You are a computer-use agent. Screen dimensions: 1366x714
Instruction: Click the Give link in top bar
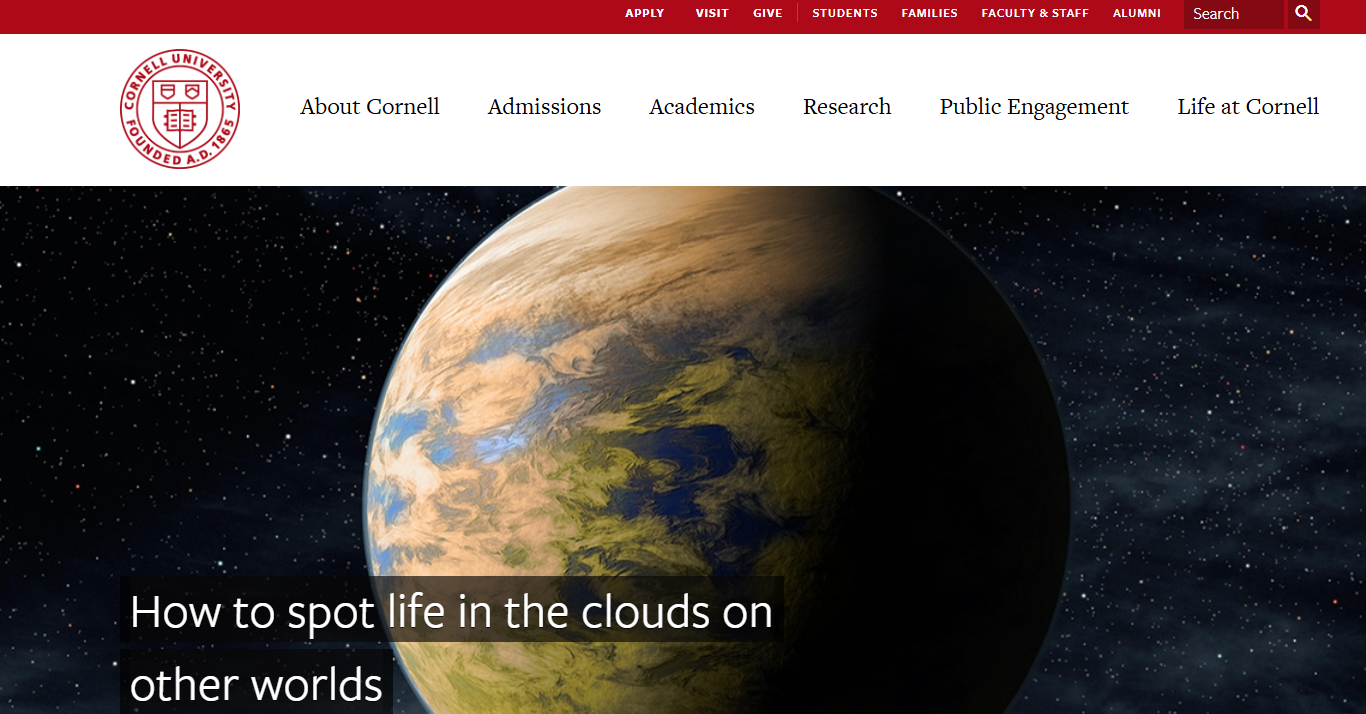[x=768, y=13]
